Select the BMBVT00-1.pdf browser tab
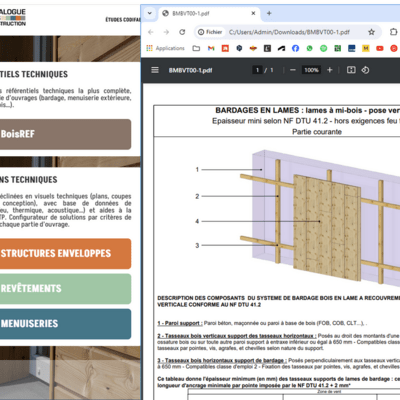The height and width of the screenshot is (400, 400). point(209,13)
